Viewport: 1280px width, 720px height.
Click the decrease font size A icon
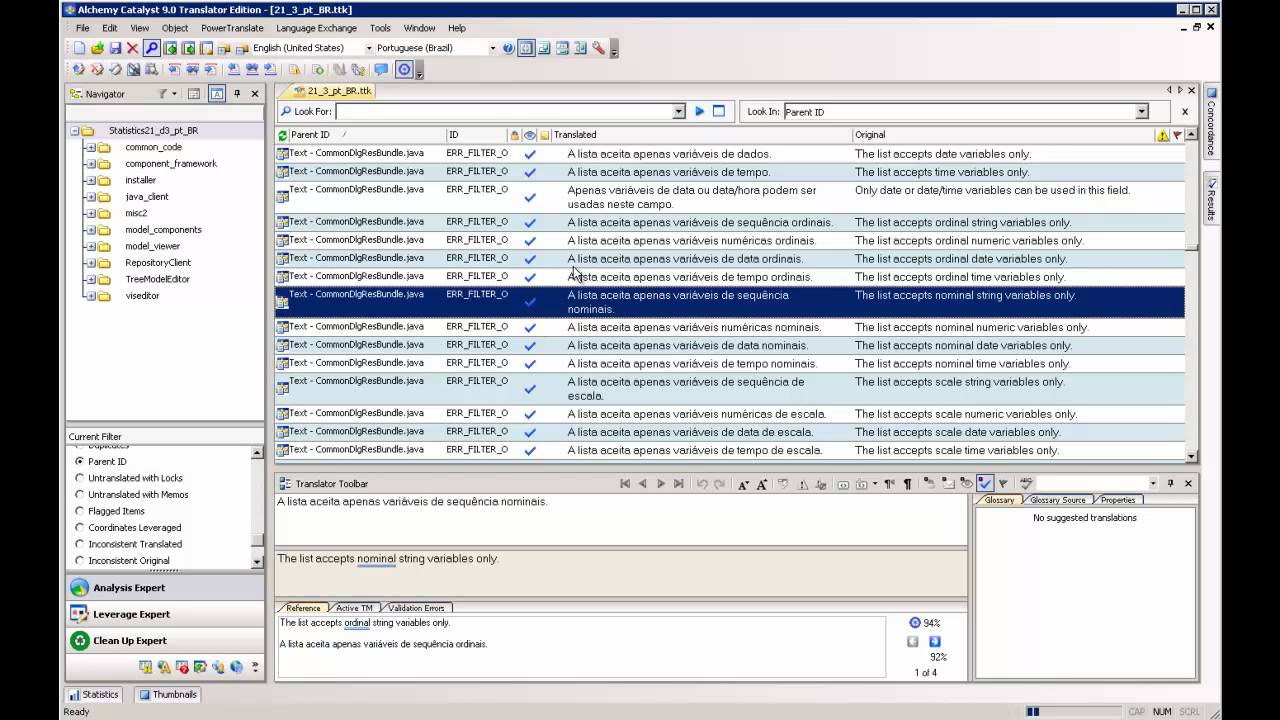tap(743, 484)
